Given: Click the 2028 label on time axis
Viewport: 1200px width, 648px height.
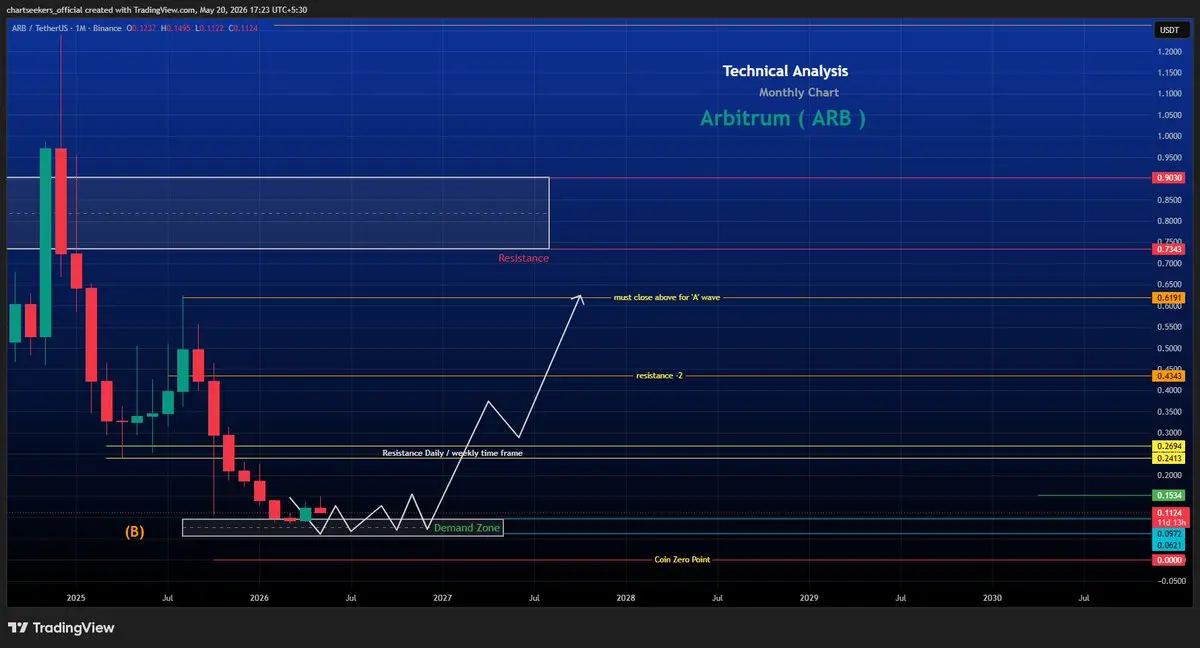Looking at the screenshot, I should click(x=626, y=598).
